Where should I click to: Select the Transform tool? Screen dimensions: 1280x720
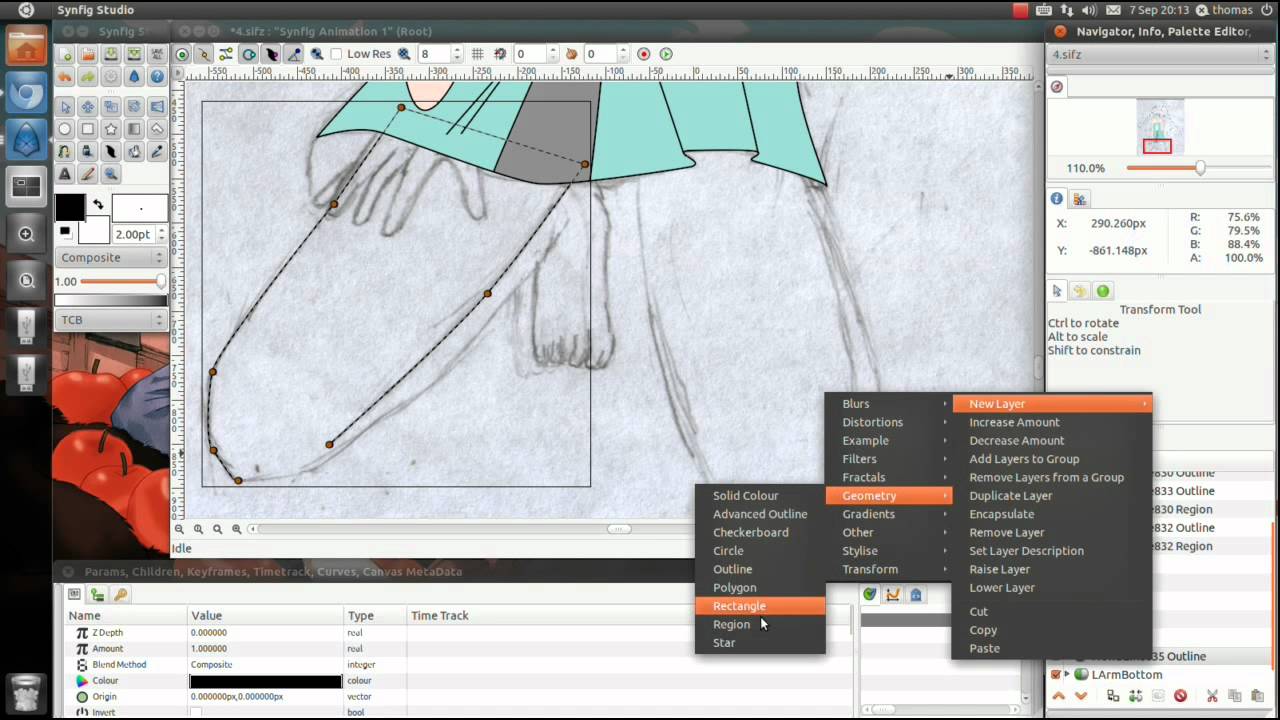tap(62, 106)
